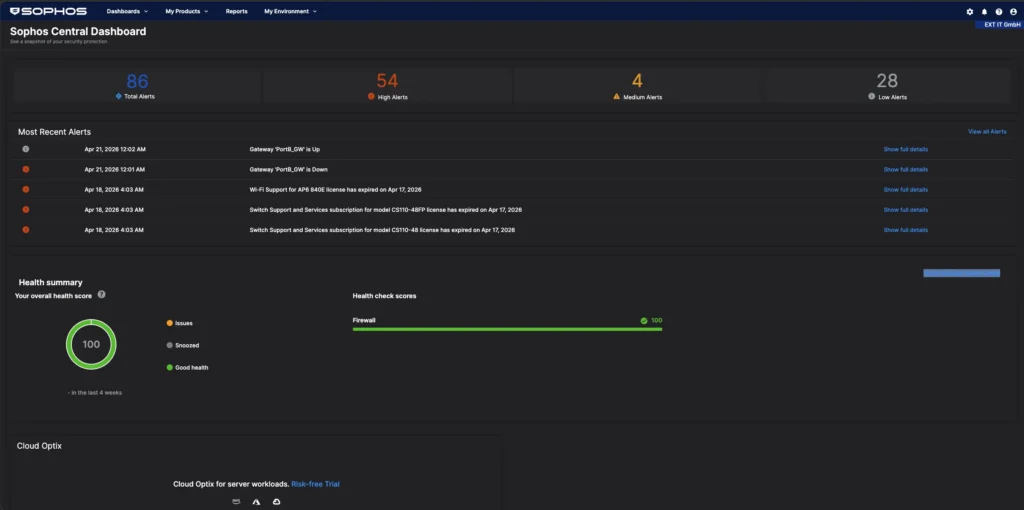Click the Azure icon under Cloud Optix
The width and height of the screenshot is (1024, 510).
(257, 502)
